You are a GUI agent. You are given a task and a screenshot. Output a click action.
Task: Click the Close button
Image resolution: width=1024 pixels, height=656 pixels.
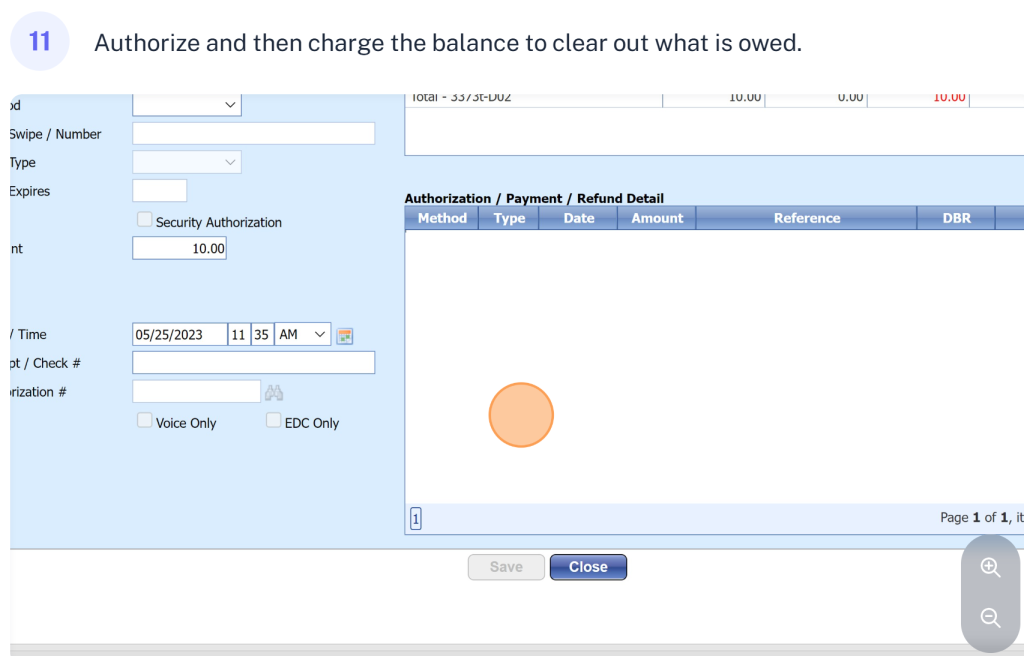pos(588,567)
